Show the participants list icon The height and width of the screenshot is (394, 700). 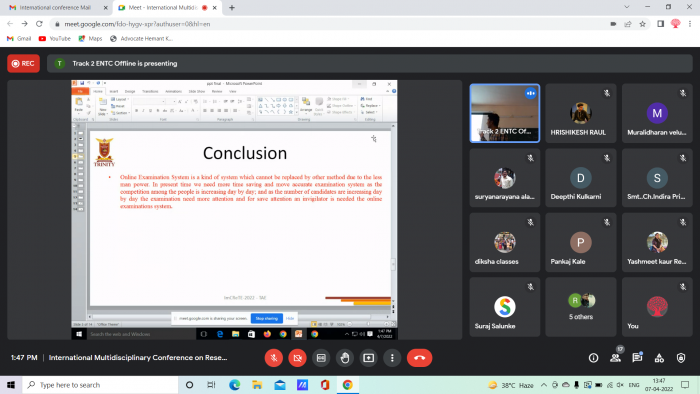coord(616,358)
